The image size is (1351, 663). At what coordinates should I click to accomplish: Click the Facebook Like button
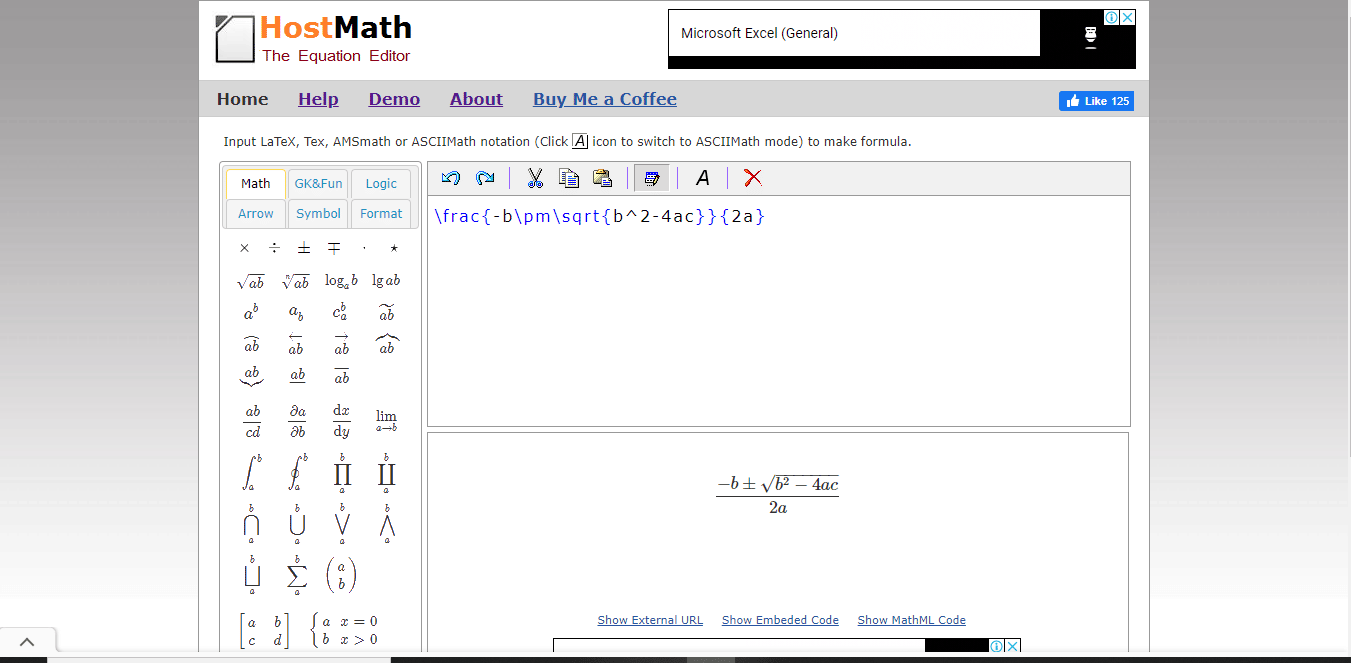1096,101
